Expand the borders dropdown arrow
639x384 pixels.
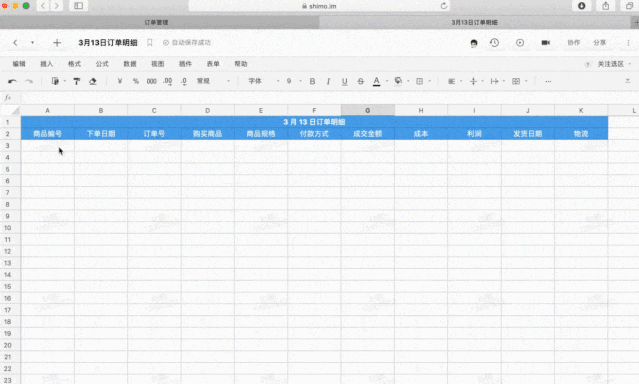(x=430, y=81)
